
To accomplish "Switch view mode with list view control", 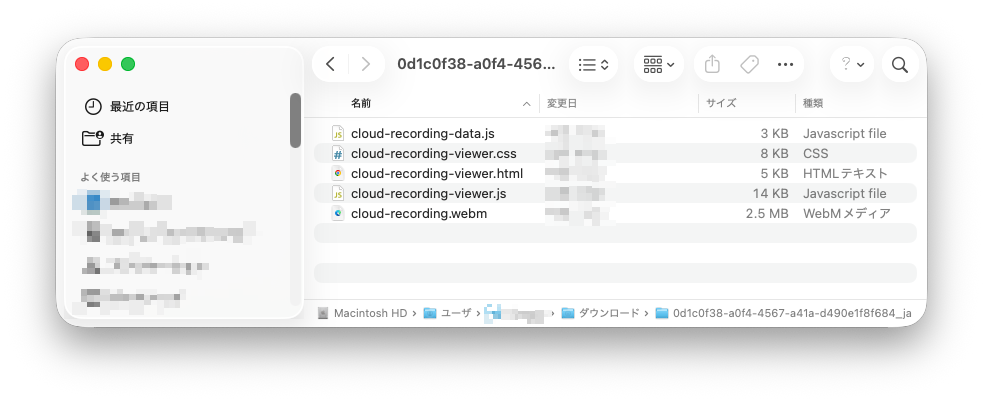I will pyautogui.click(x=594, y=65).
